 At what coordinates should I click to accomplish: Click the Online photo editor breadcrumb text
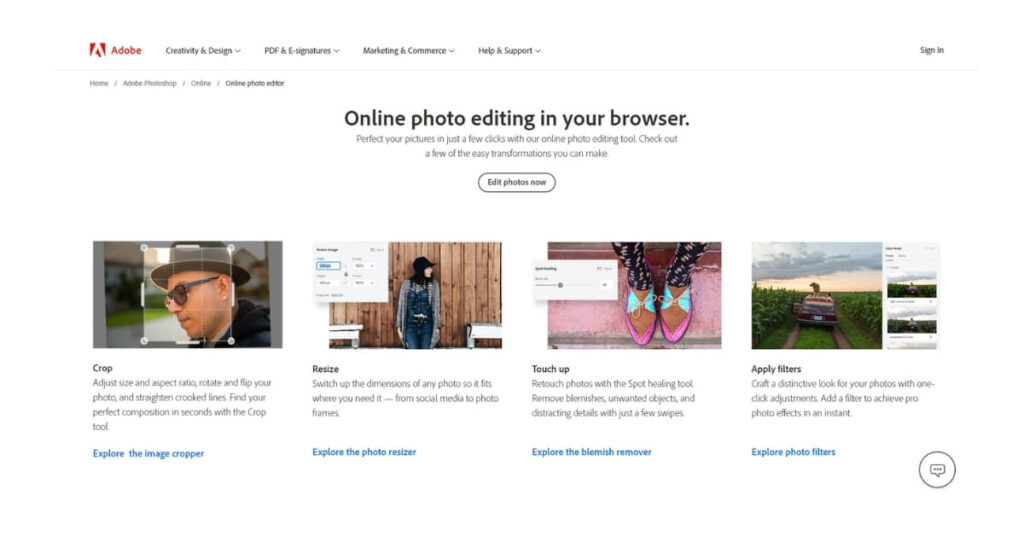[255, 83]
